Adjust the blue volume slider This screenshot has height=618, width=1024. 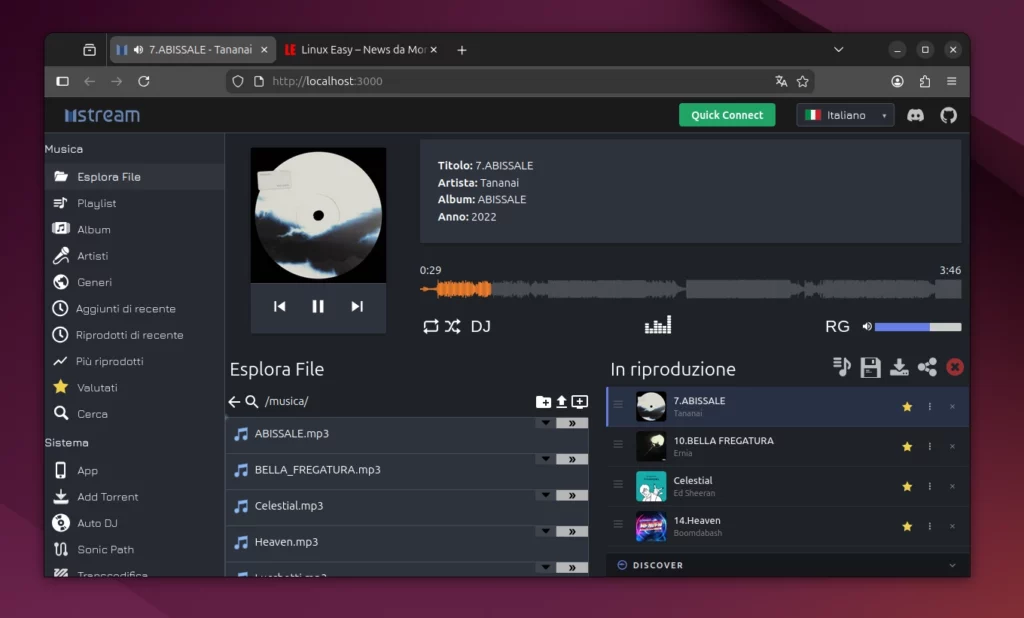(918, 327)
